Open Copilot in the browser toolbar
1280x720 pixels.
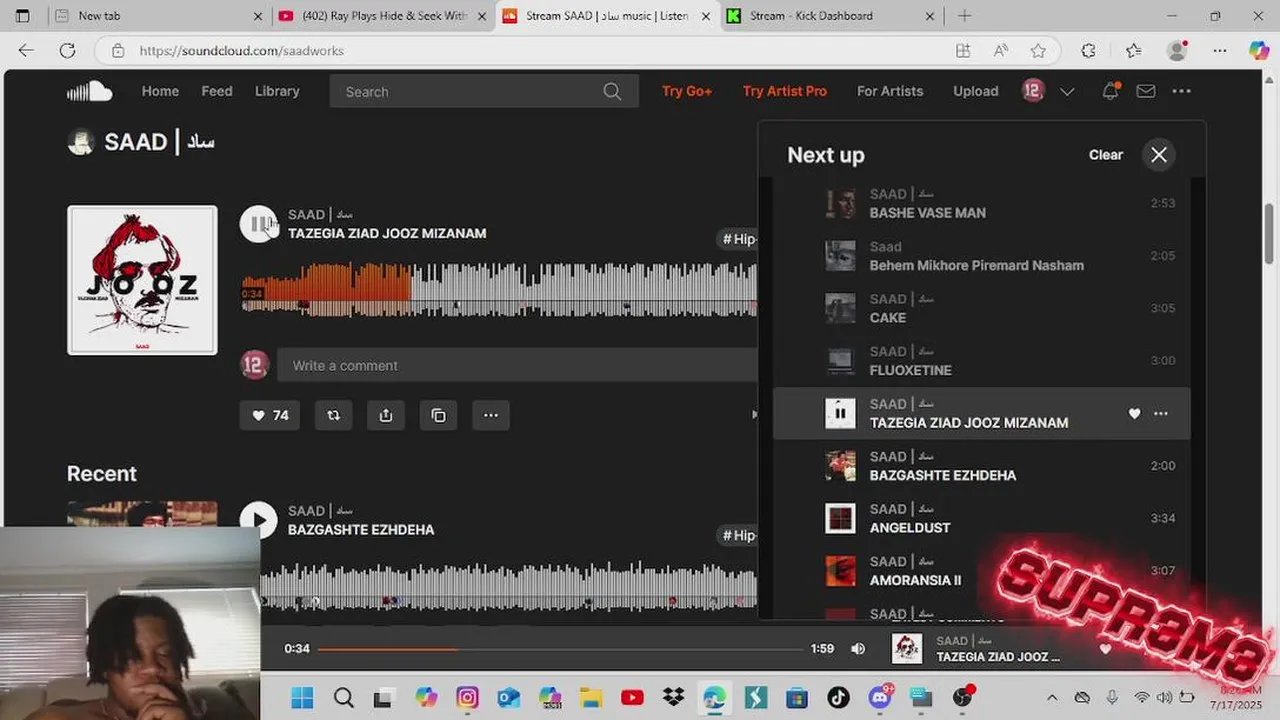[x=1258, y=51]
